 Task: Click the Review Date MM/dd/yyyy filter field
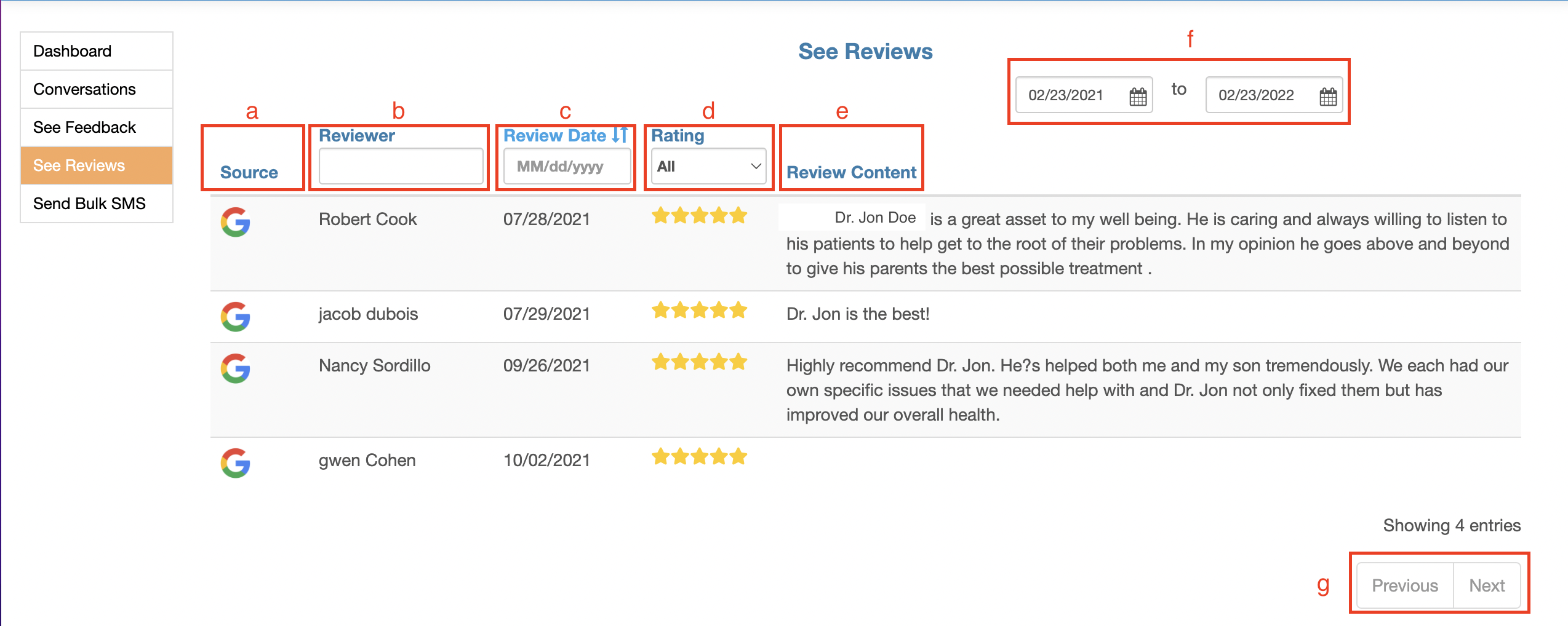pos(567,166)
